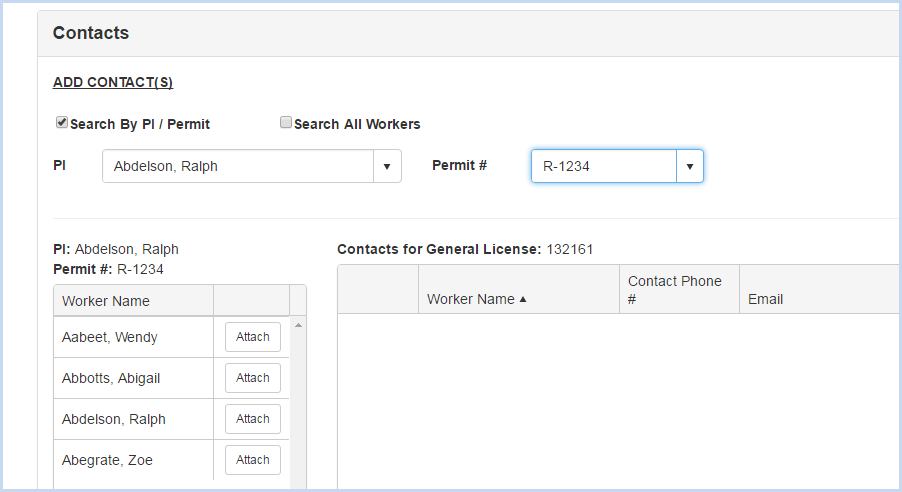Click the Permit # field showing R-1234
The width and height of the screenshot is (902, 492).
point(603,166)
